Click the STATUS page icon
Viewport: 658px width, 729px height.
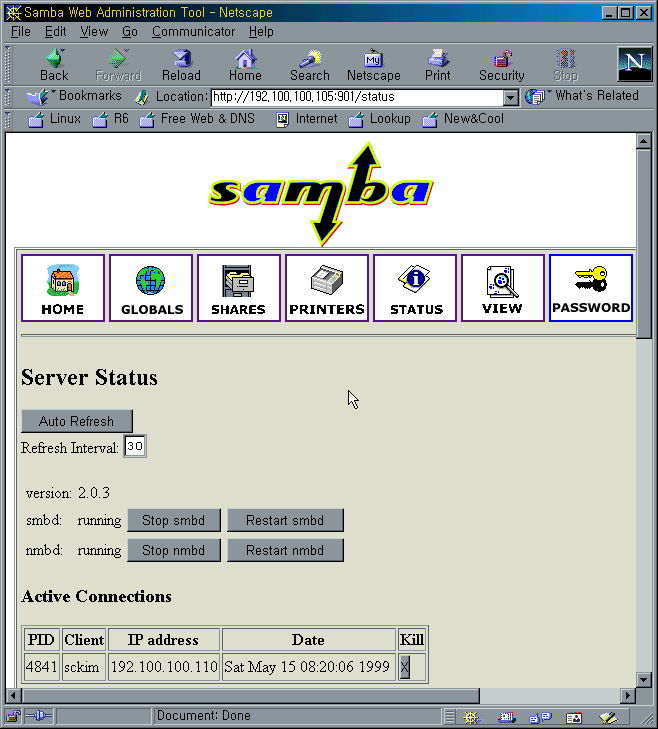pyautogui.click(x=415, y=288)
